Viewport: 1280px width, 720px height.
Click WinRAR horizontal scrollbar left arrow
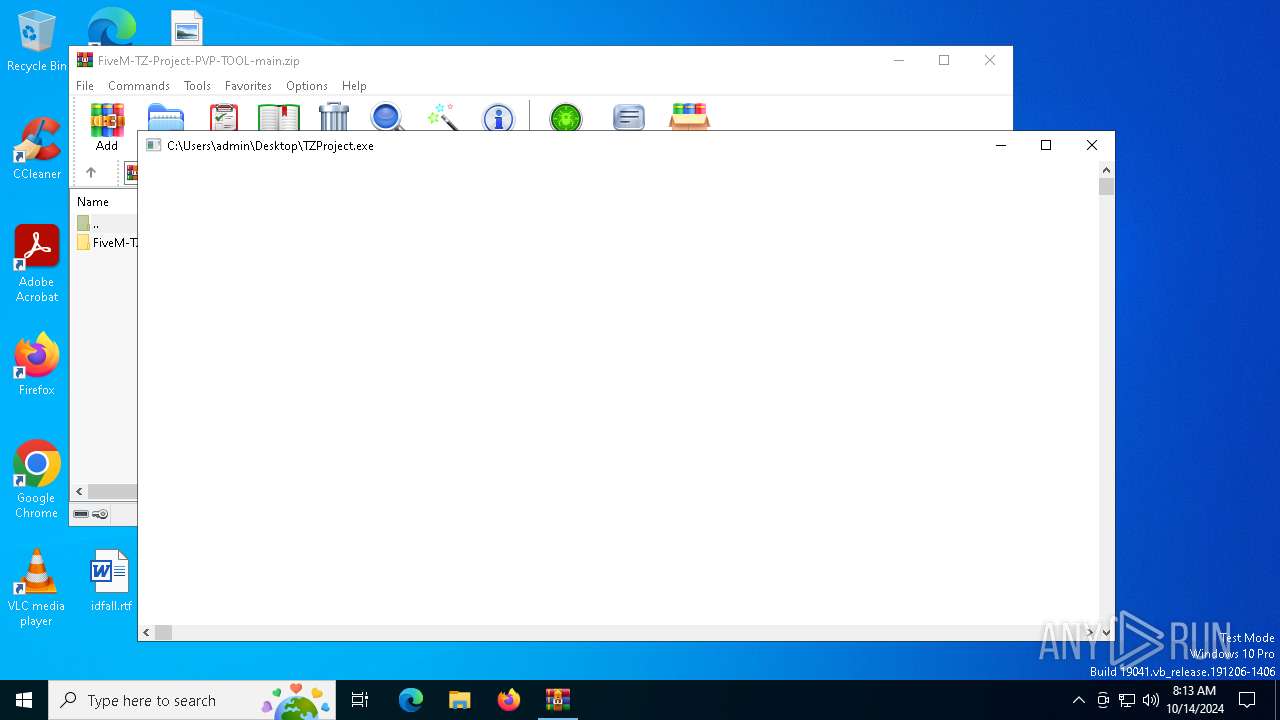(x=80, y=492)
